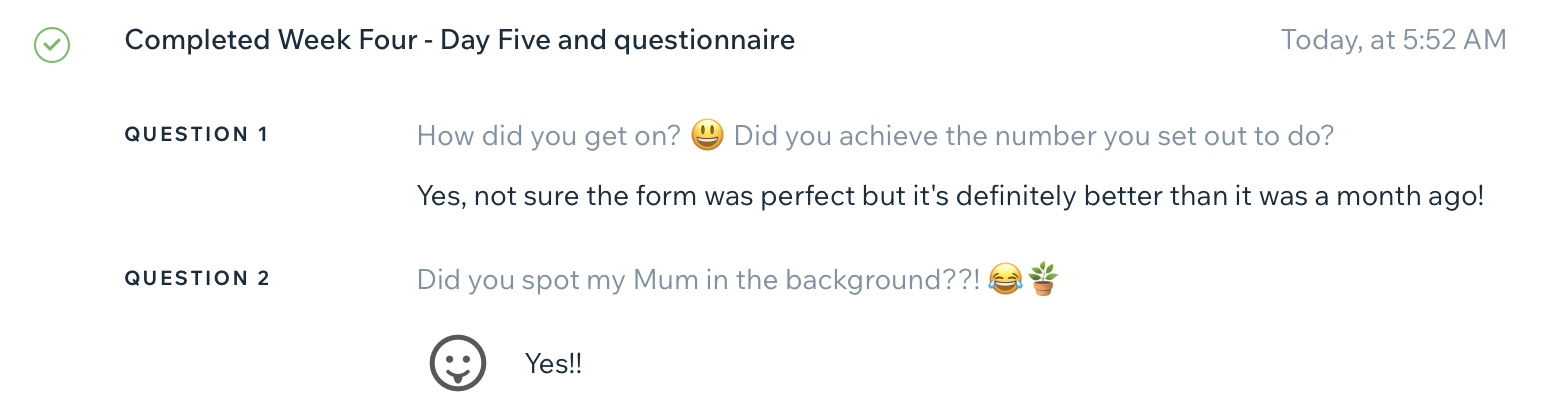The image size is (1542, 412).
Task: Click the "Today, at 5:52 AM" timestamp
Action: [1393, 41]
